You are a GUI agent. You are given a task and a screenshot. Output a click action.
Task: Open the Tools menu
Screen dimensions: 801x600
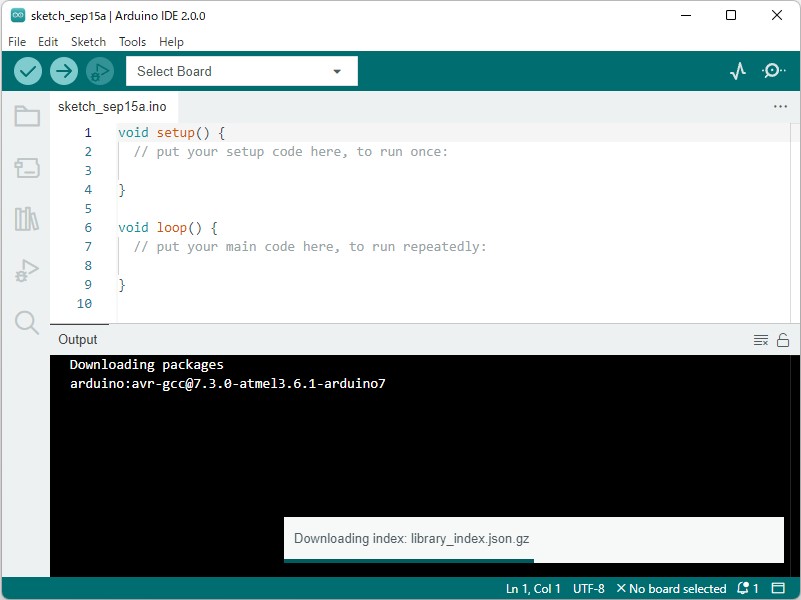pyautogui.click(x=132, y=42)
